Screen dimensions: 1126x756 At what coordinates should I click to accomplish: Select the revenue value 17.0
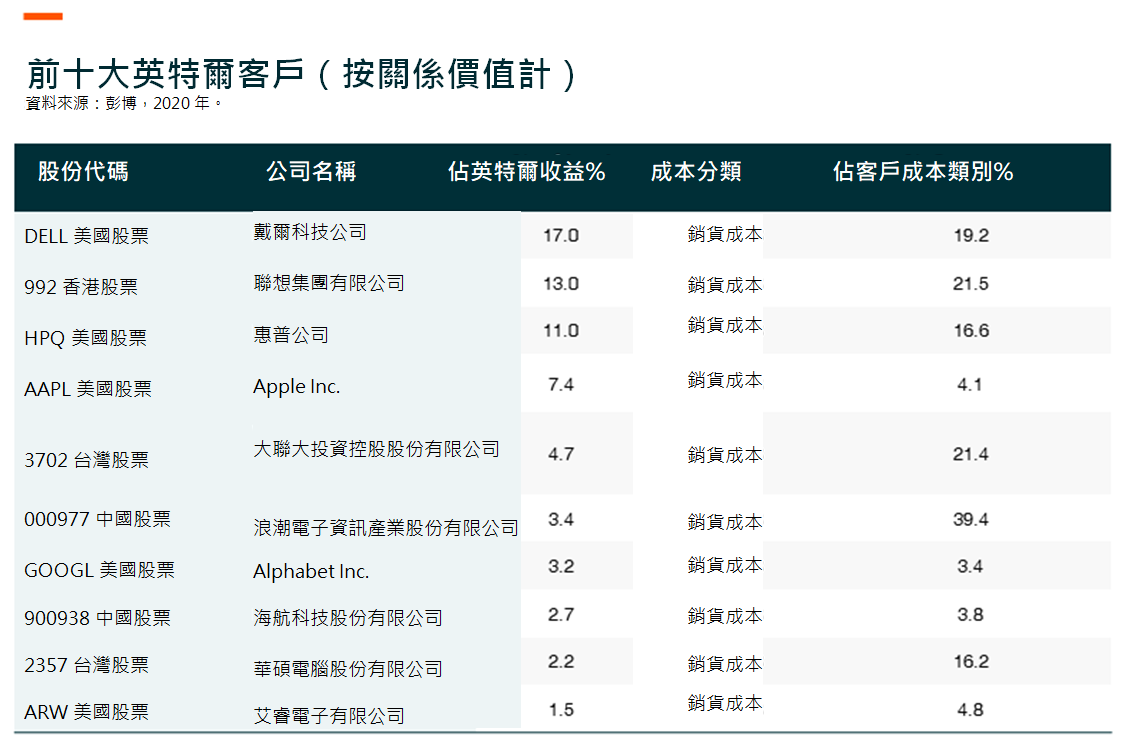point(561,235)
